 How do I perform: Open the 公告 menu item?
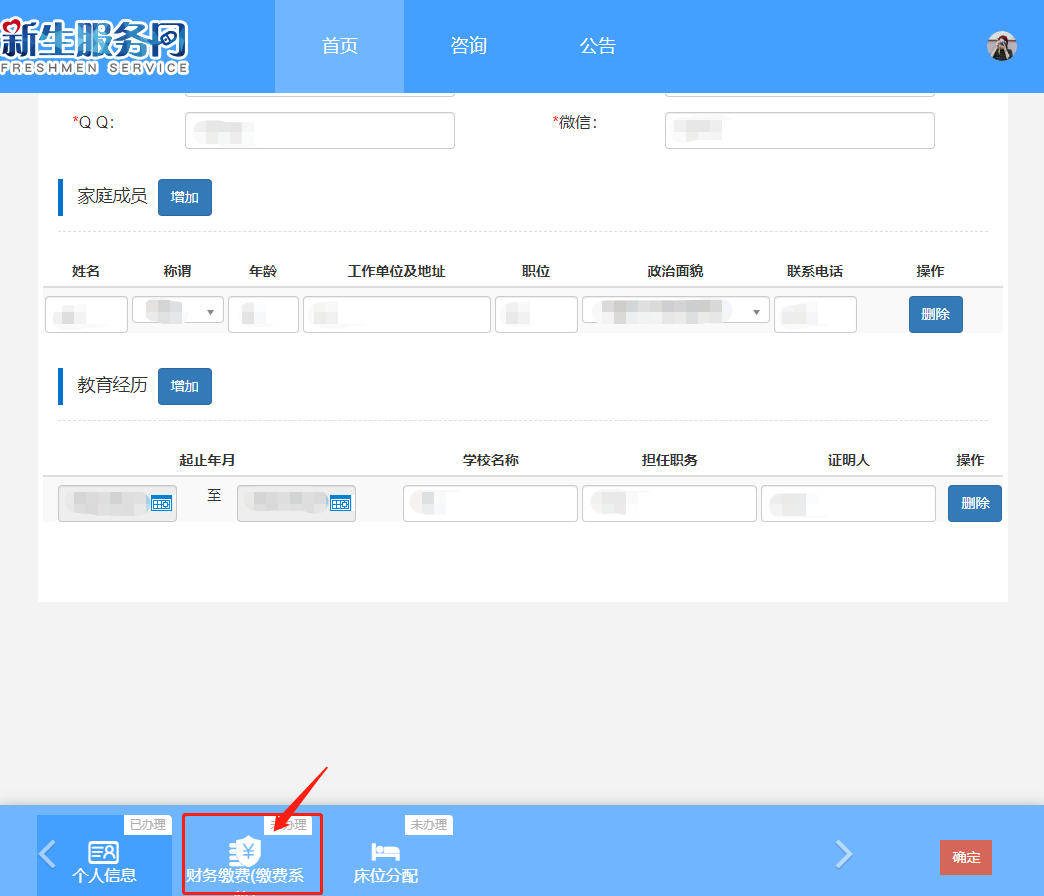(598, 46)
